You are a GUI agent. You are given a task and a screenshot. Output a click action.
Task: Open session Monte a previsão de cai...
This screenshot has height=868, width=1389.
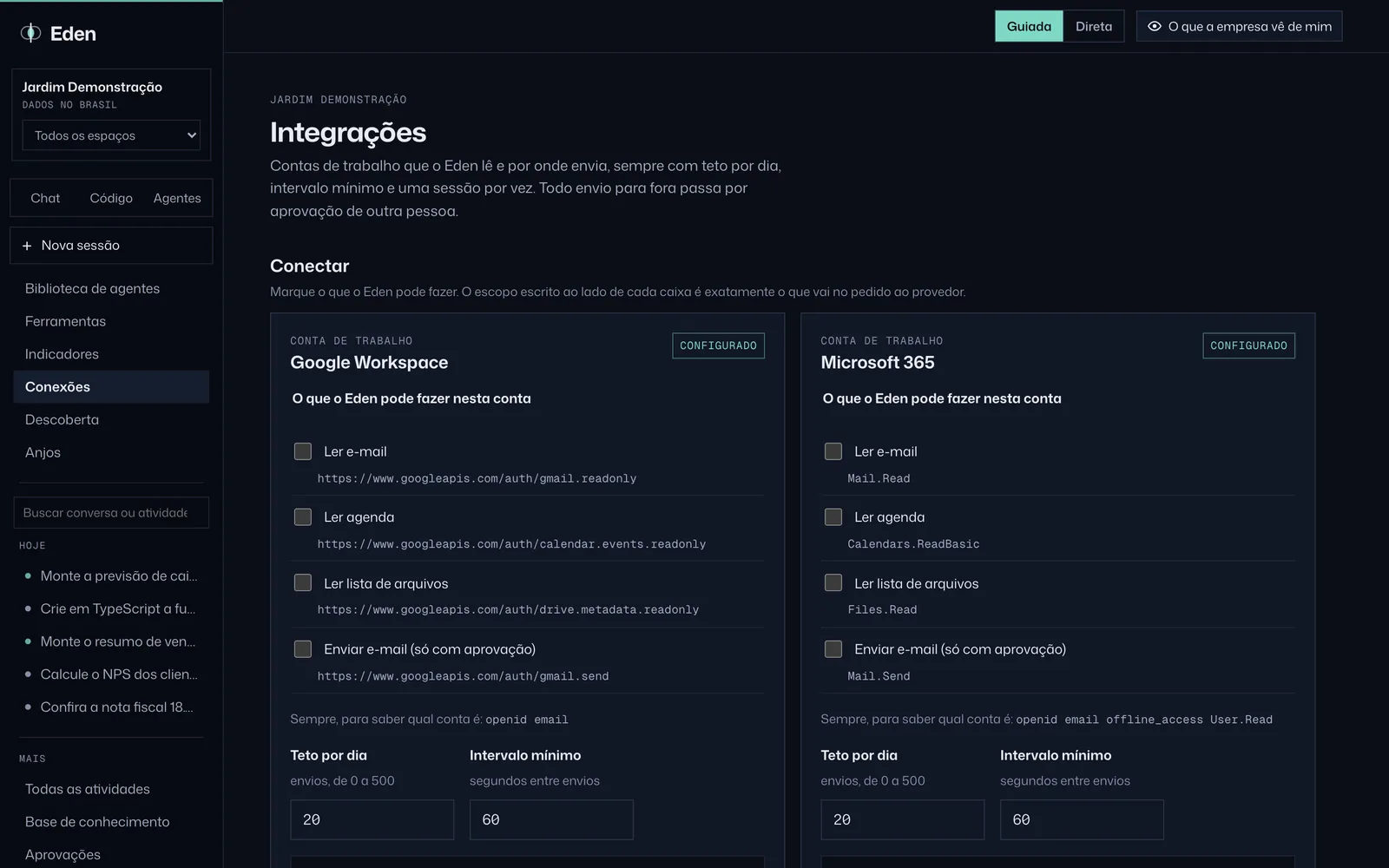point(111,575)
